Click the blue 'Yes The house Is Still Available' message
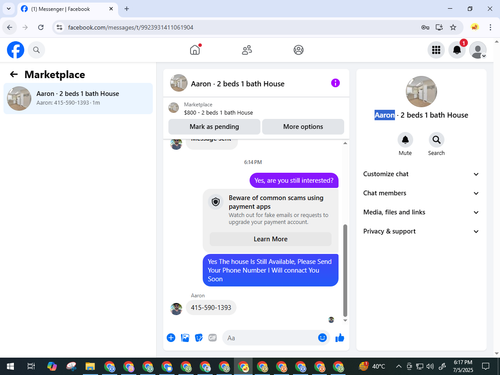 pyautogui.click(x=270, y=270)
